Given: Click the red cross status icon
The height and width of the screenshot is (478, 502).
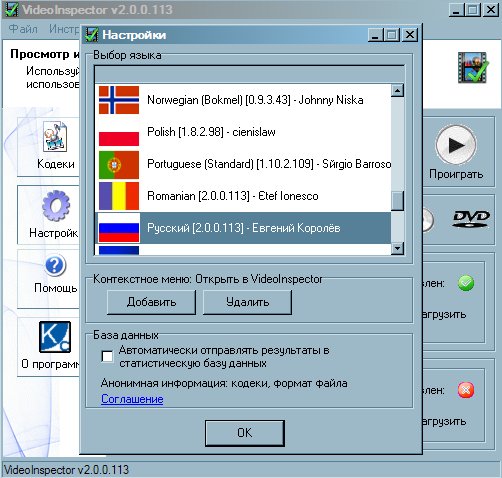Looking at the screenshot, I should [x=466, y=390].
